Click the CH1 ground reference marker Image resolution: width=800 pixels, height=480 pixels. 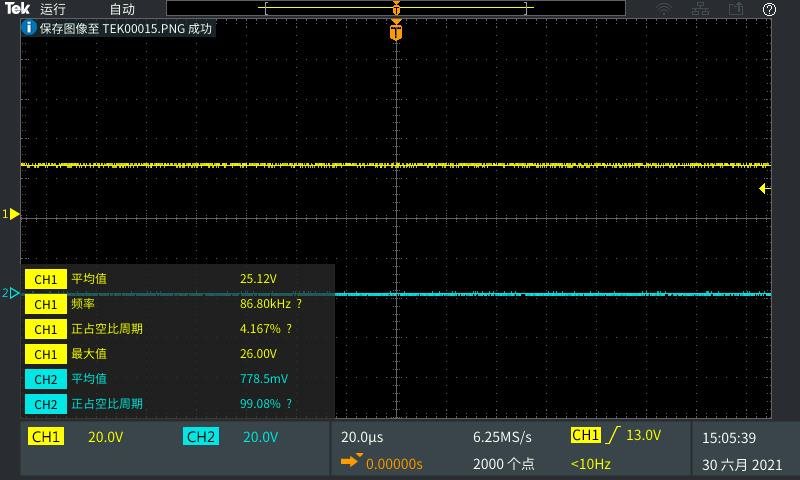click(11, 214)
